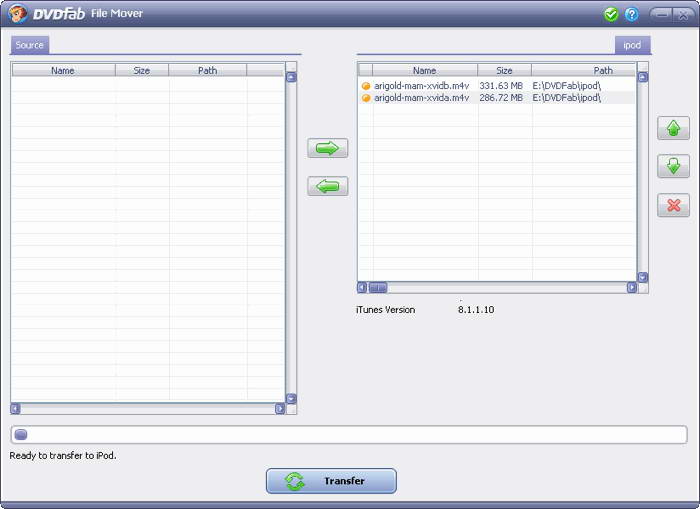Select the arigold-mam-xvida.m4v file row

[x=496, y=97]
